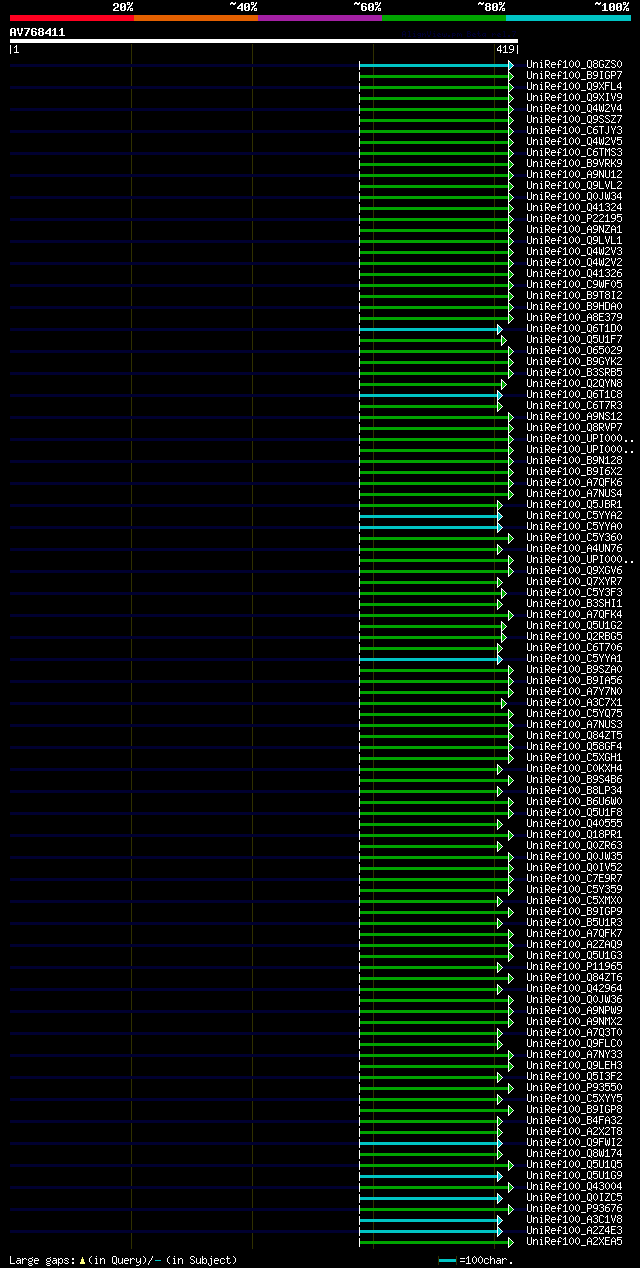Click label UniRef100_Q5U1F7
The width and height of the screenshot is (640, 1268).
click(x=574, y=339)
